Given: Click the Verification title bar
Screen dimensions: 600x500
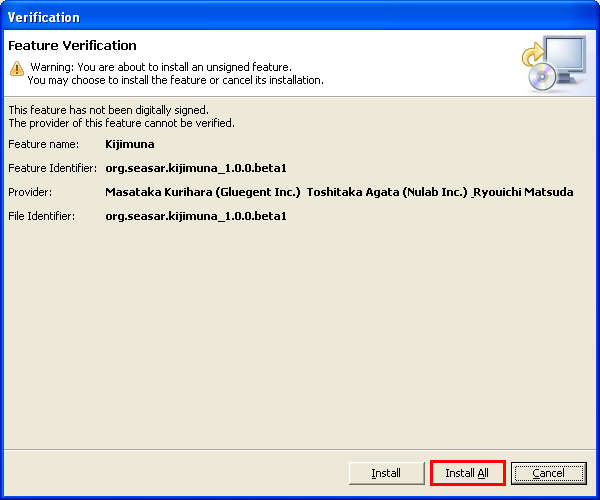Looking at the screenshot, I should click(x=300, y=17).
